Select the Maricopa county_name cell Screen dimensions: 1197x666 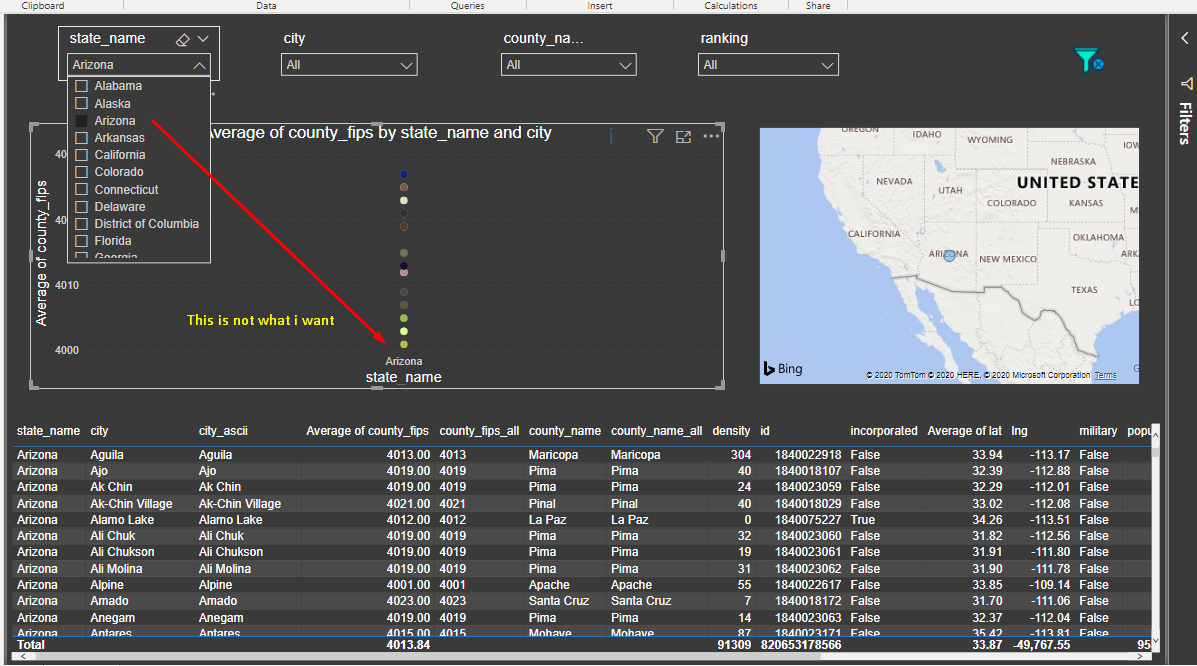pos(553,454)
